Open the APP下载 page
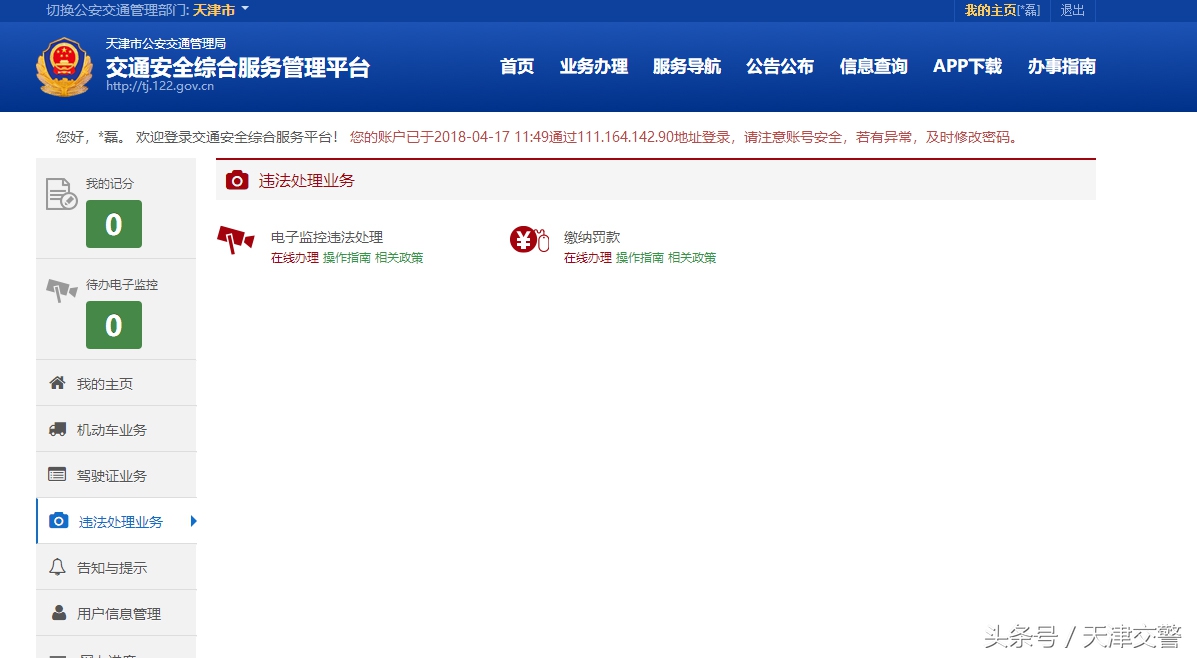Viewport: 1197px width, 658px height. pos(966,66)
